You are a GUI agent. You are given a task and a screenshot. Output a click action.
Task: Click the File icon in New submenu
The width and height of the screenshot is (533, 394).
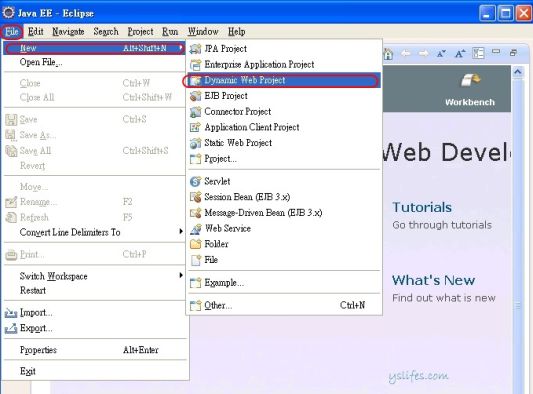coord(195,260)
